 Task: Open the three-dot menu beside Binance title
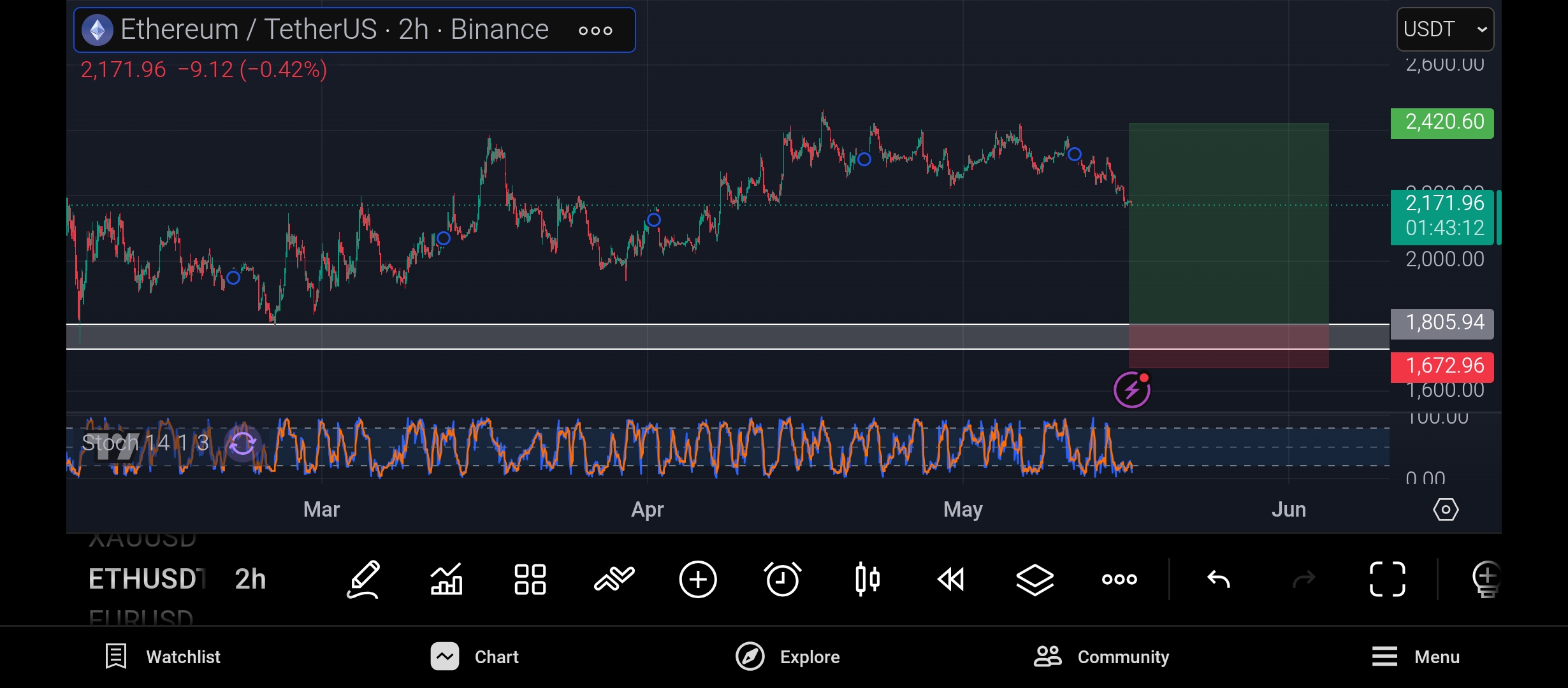595,30
